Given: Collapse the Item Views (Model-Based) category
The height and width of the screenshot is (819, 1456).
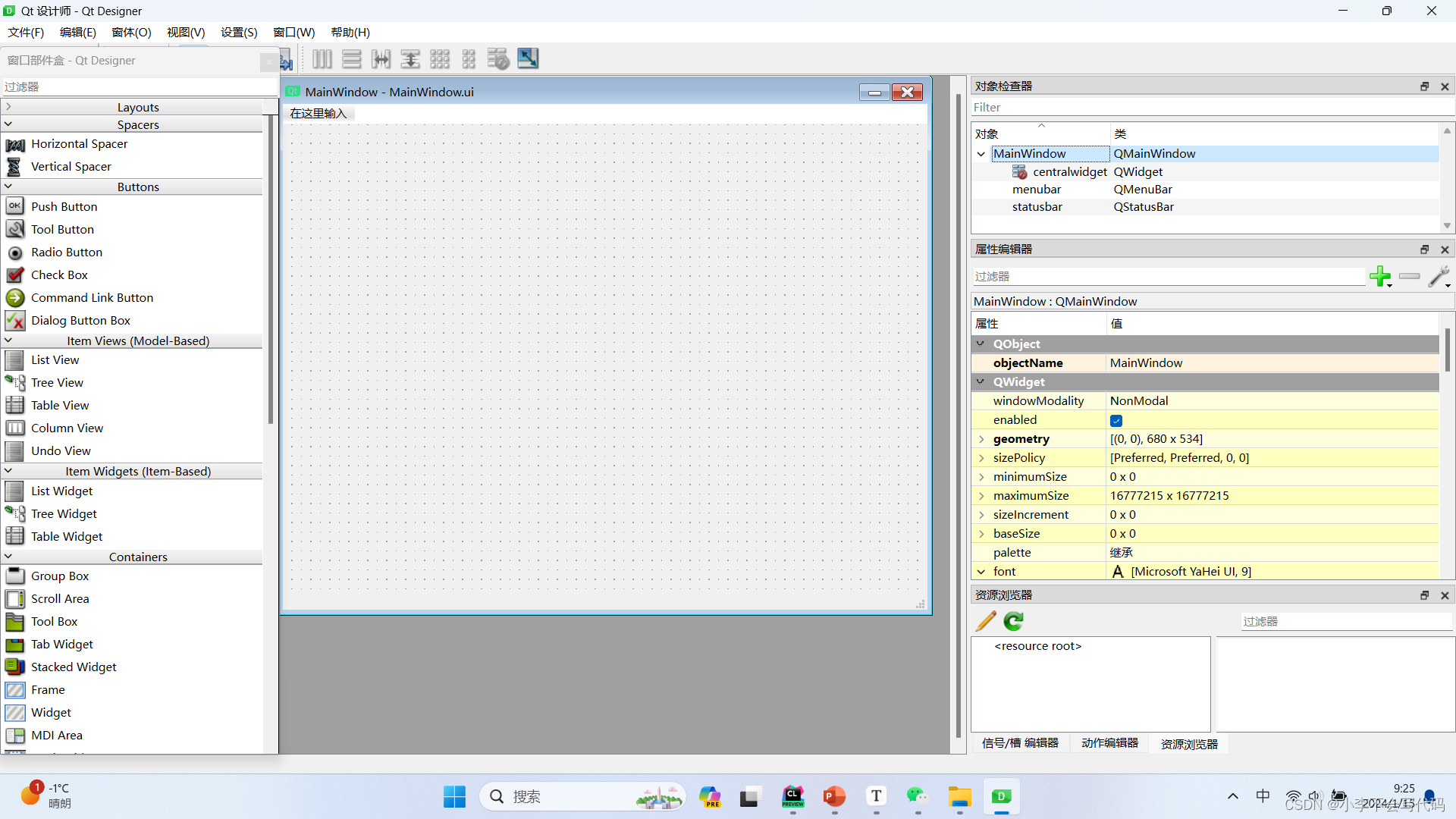Looking at the screenshot, I should [x=8, y=340].
